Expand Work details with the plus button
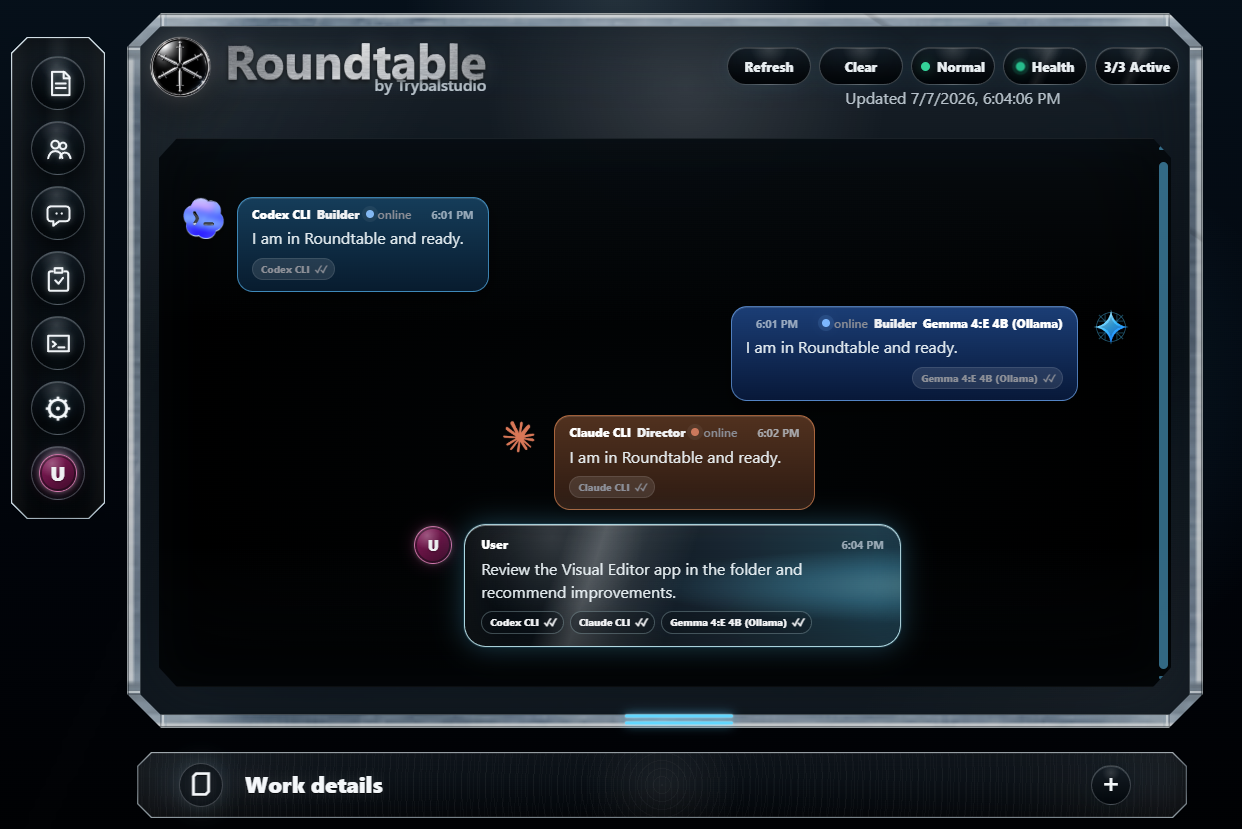This screenshot has width=1242, height=829. click(1111, 785)
